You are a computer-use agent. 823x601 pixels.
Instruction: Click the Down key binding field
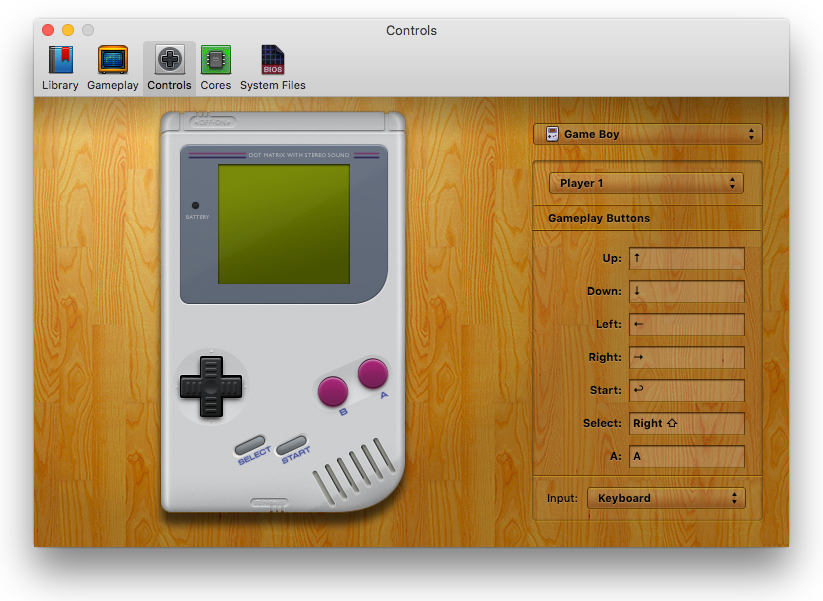coord(686,291)
